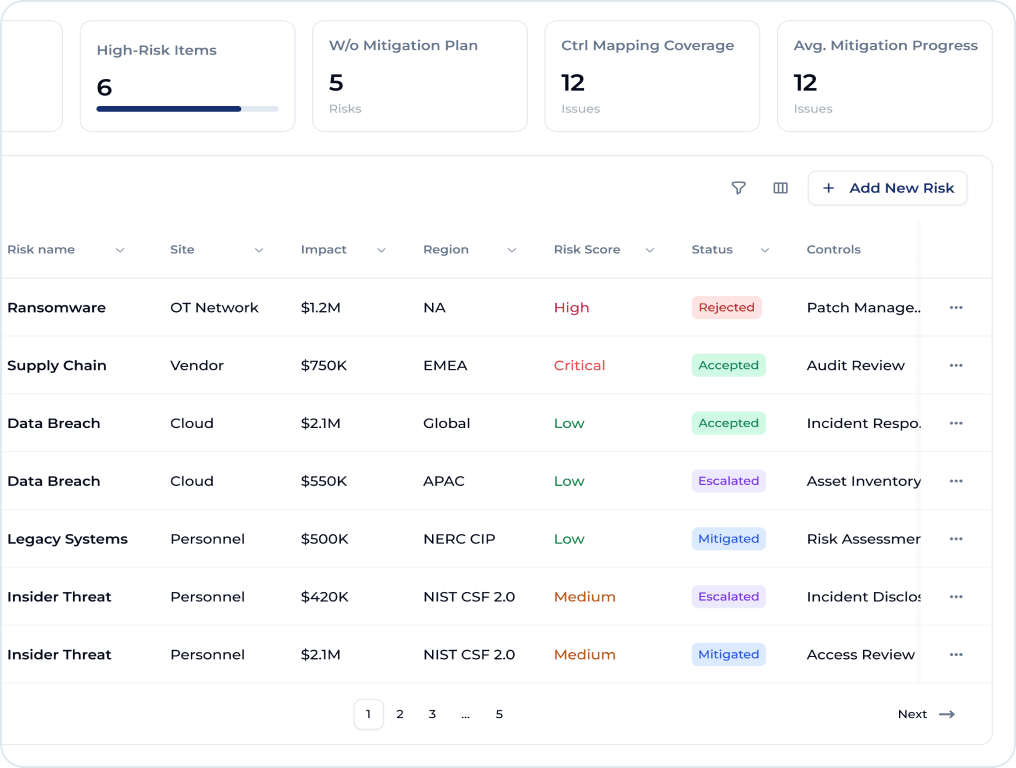The image size is (1016, 768).
Task: Go to page 3 in pagination
Action: pyautogui.click(x=432, y=714)
